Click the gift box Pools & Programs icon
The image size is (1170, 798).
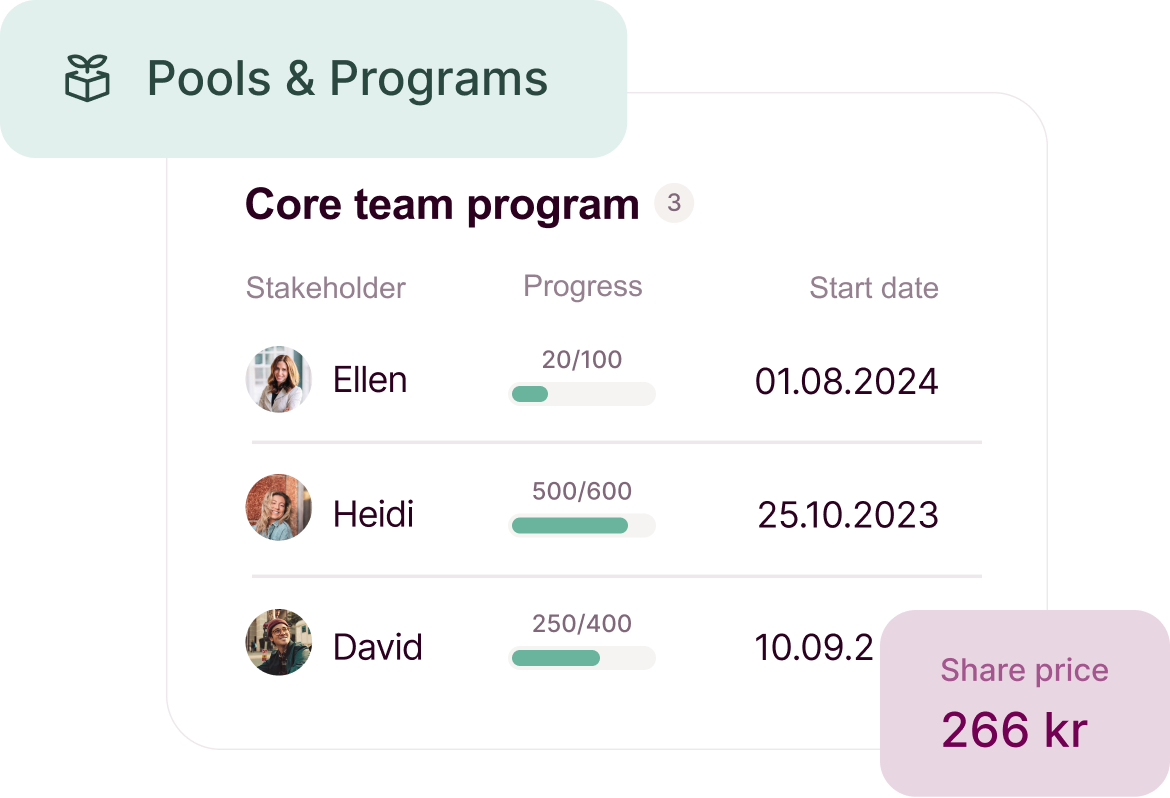(x=87, y=78)
